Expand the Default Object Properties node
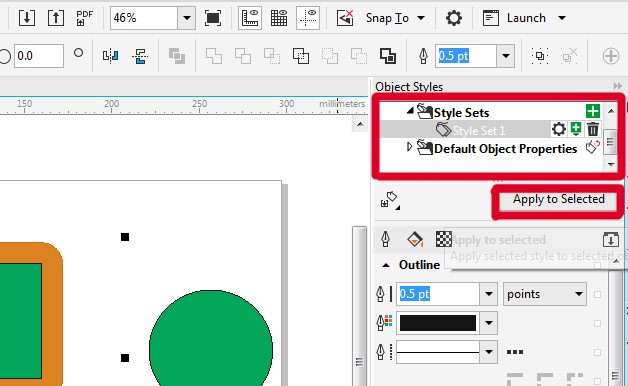 (409, 147)
